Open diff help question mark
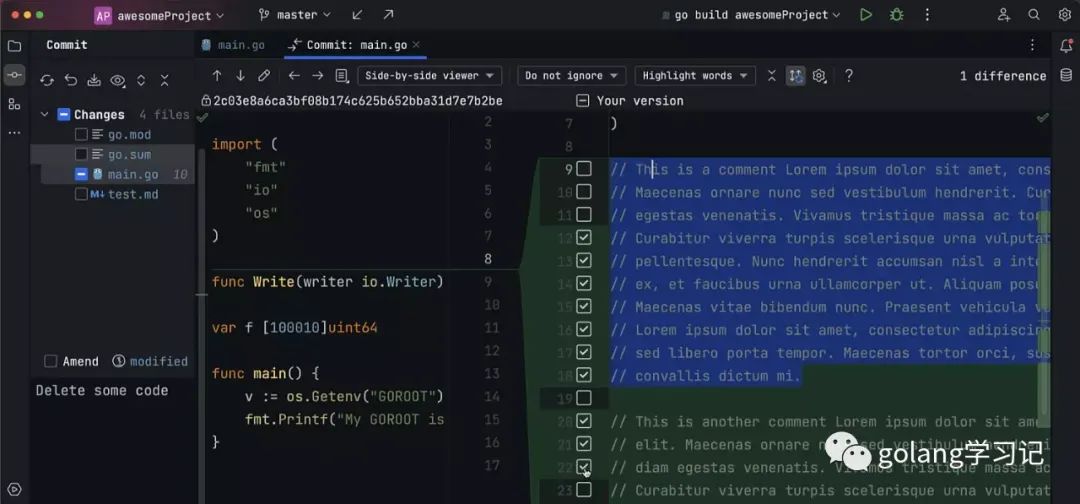 click(849, 76)
